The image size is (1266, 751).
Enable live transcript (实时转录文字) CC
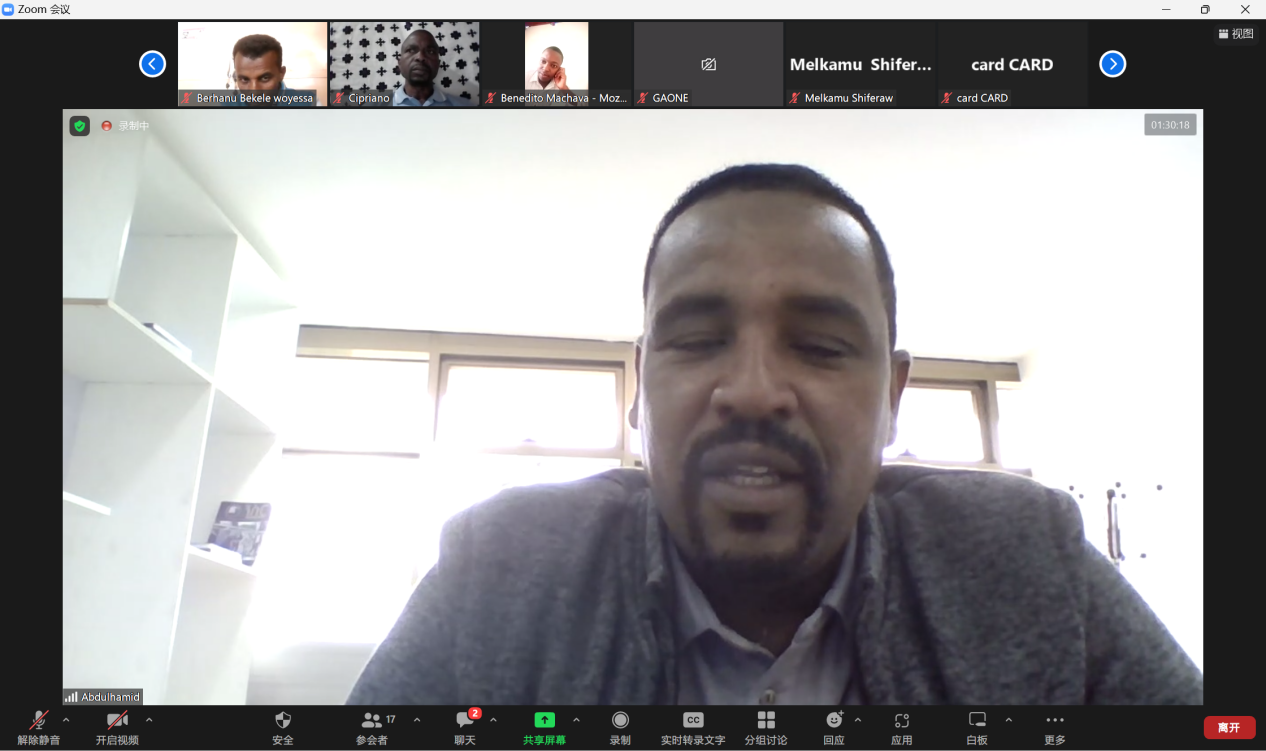693,721
